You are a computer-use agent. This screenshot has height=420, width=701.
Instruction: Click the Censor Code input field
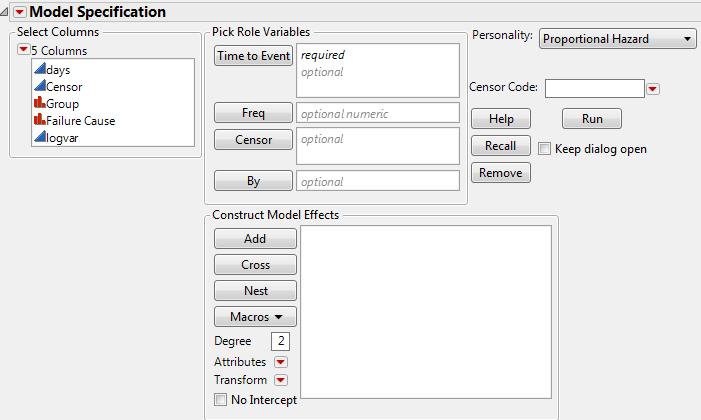coord(594,88)
